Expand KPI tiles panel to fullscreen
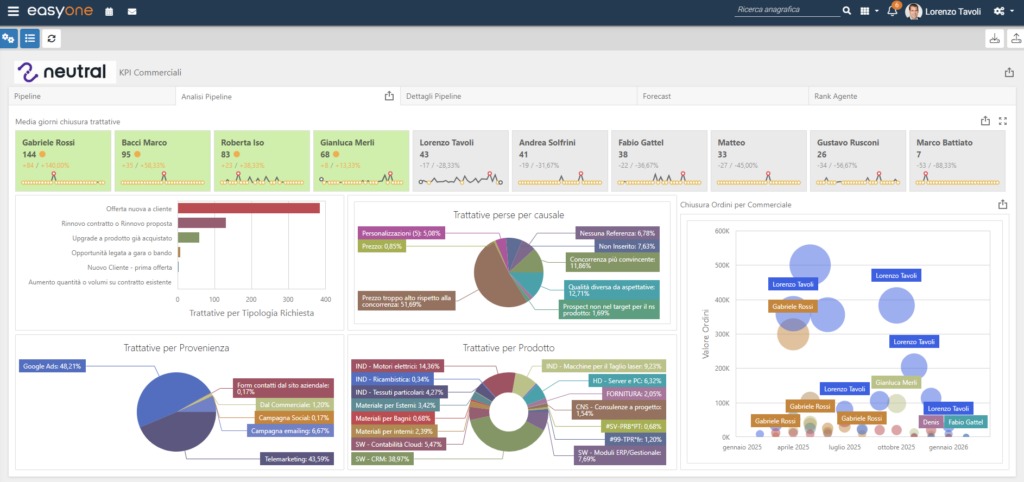1024x482 pixels. tap(1003, 121)
